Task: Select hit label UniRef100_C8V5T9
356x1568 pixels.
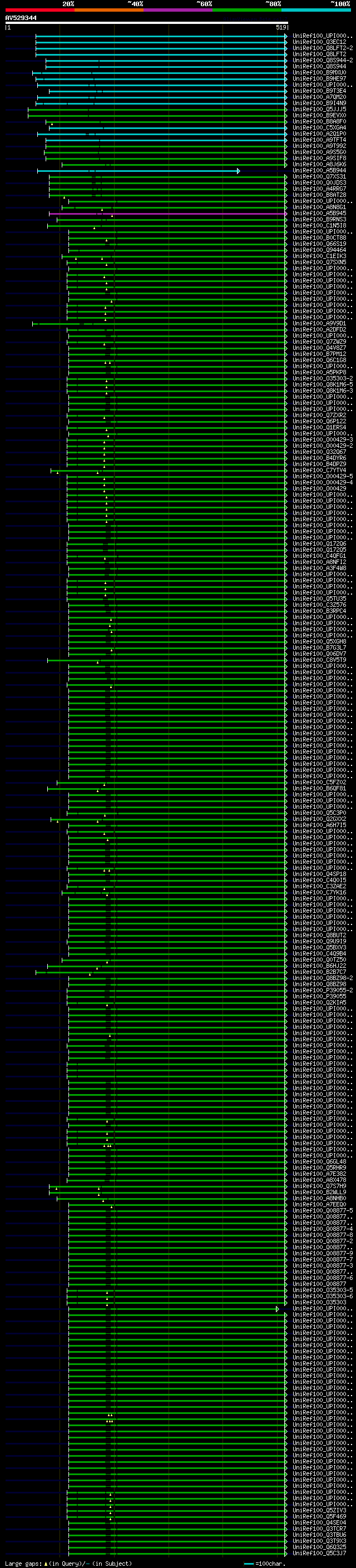Action: tap(319, 660)
